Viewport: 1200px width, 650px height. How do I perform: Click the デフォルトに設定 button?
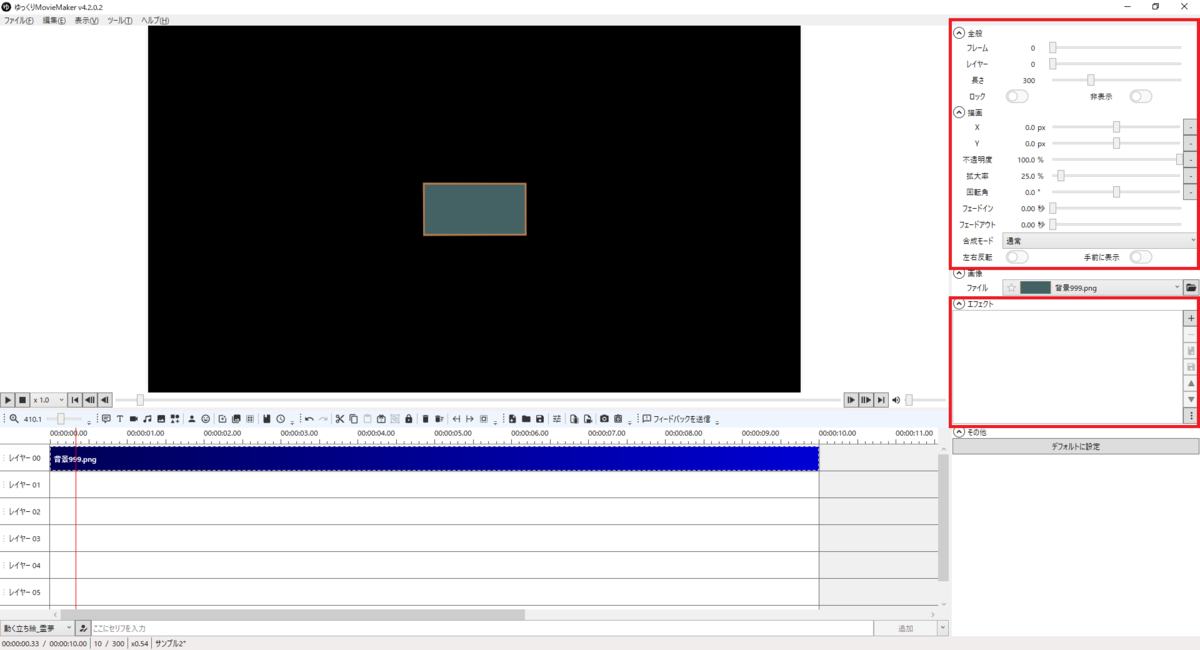pos(1075,447)
